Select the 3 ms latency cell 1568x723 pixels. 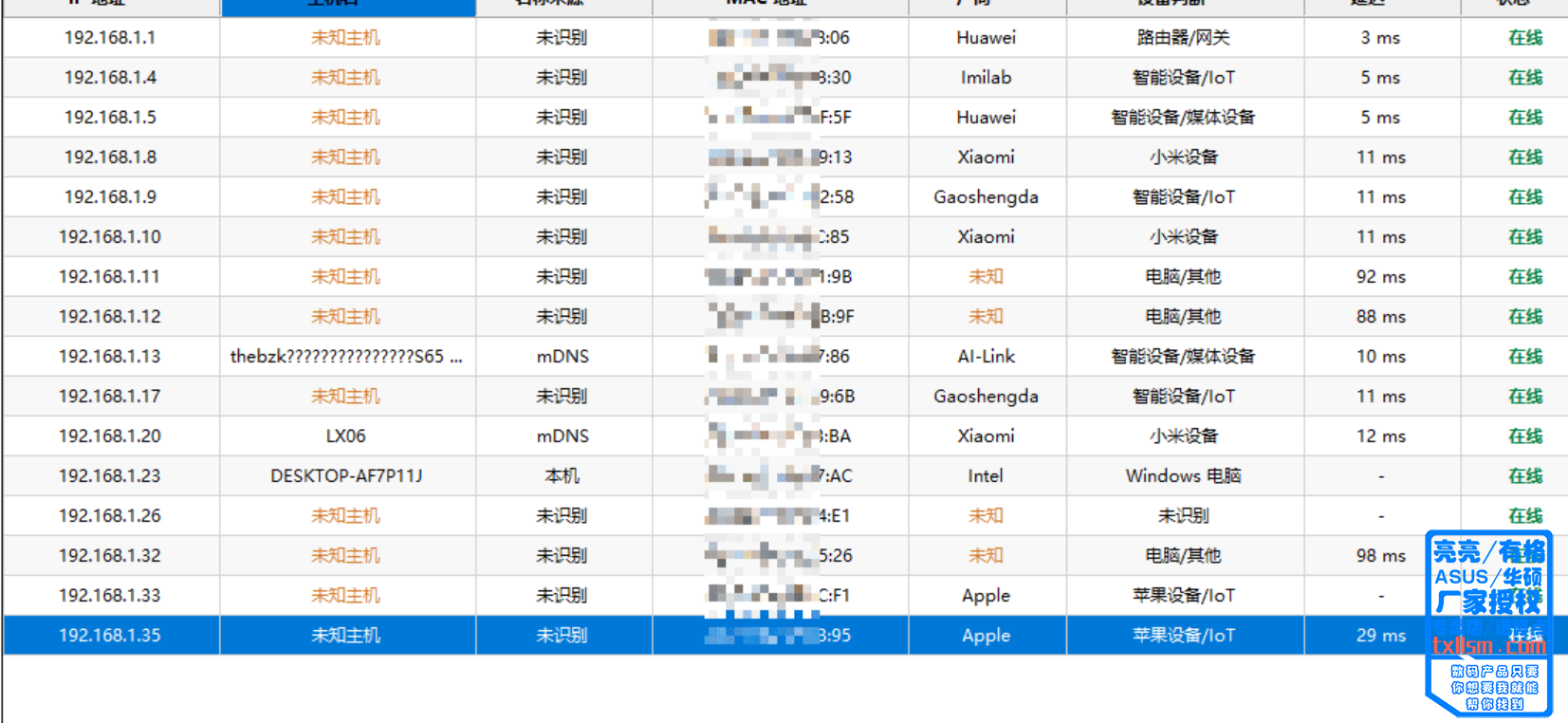[1380, 37]
